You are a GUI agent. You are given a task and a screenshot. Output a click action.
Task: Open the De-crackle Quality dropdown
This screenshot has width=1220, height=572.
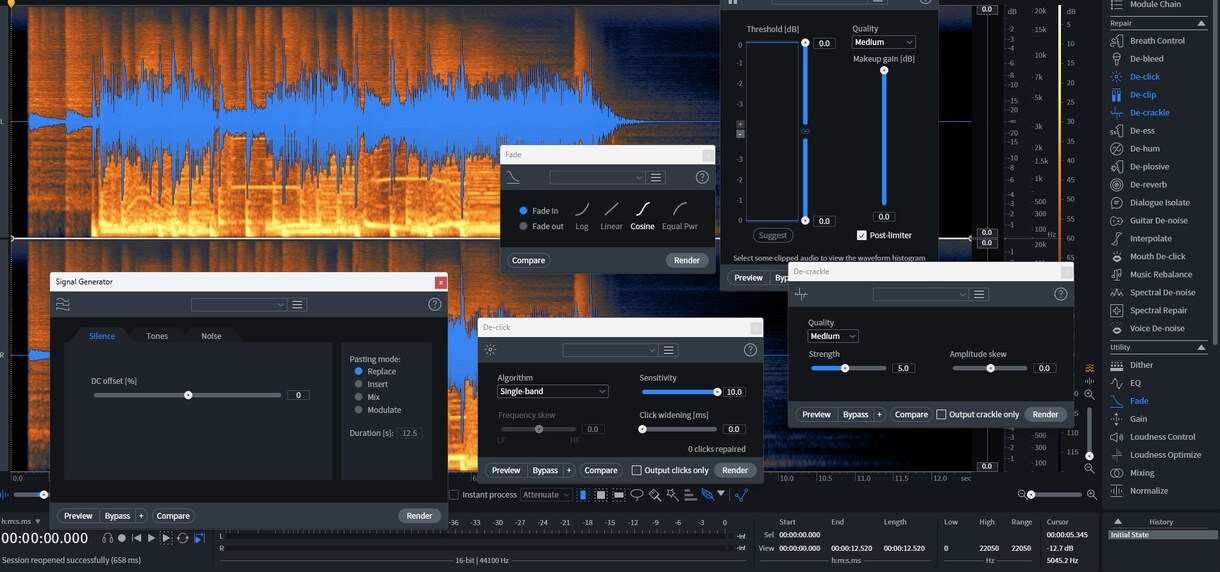(834, 336)
